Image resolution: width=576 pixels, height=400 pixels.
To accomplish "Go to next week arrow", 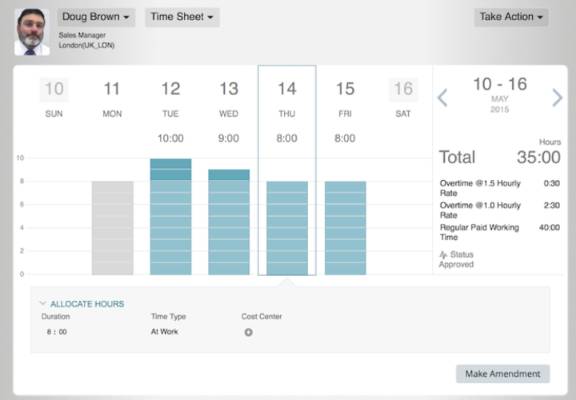I will click(x=557, y=98).
